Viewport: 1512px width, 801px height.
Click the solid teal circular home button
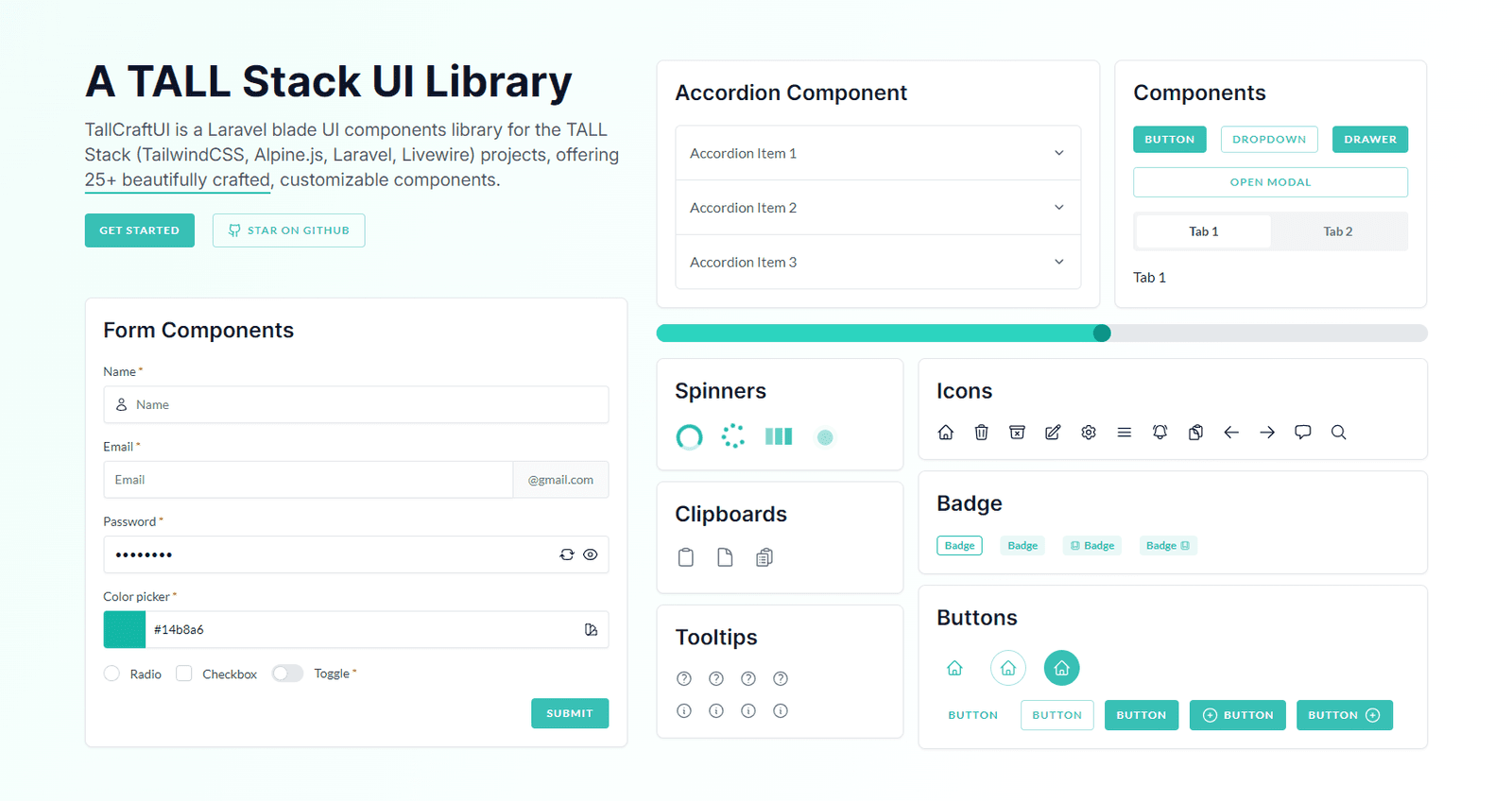[1061, 668]
